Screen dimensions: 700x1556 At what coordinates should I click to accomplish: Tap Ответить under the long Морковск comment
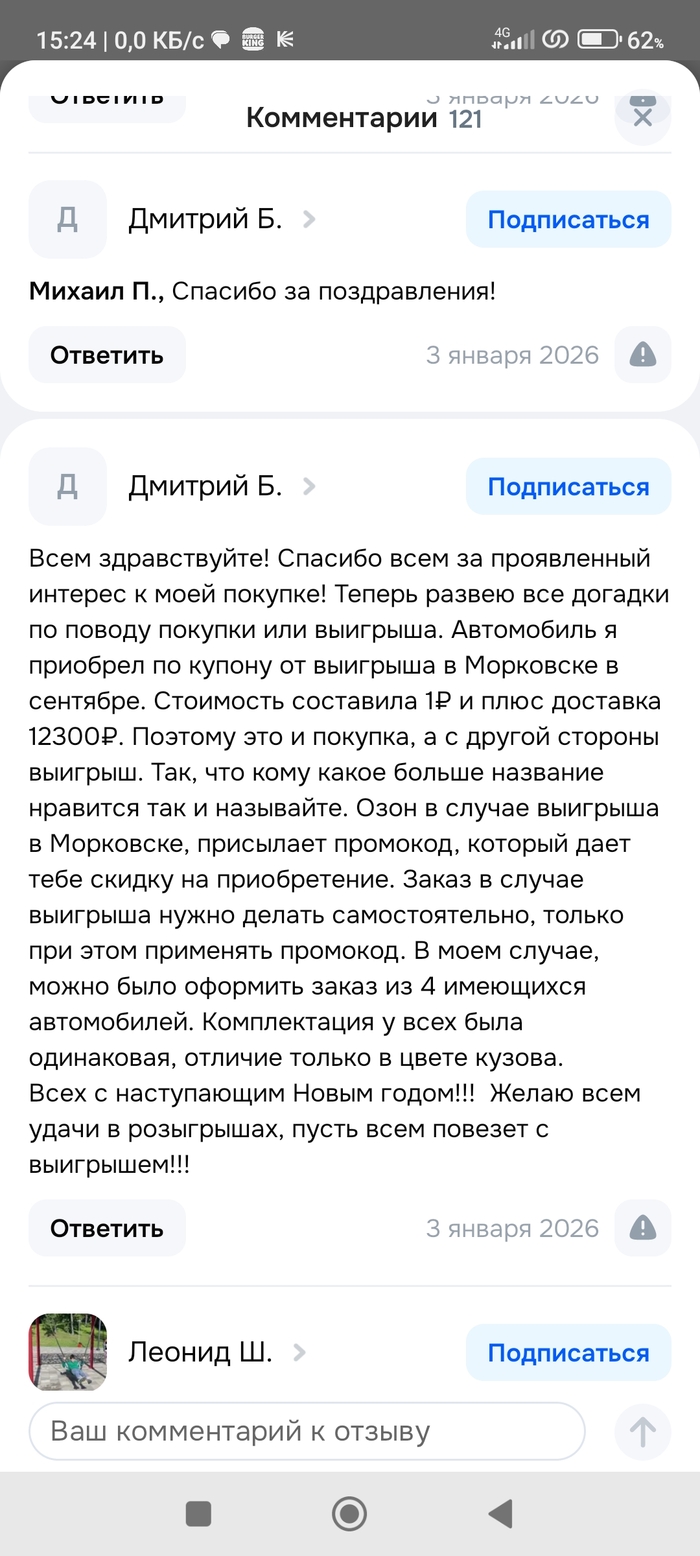coord(106,1228)
